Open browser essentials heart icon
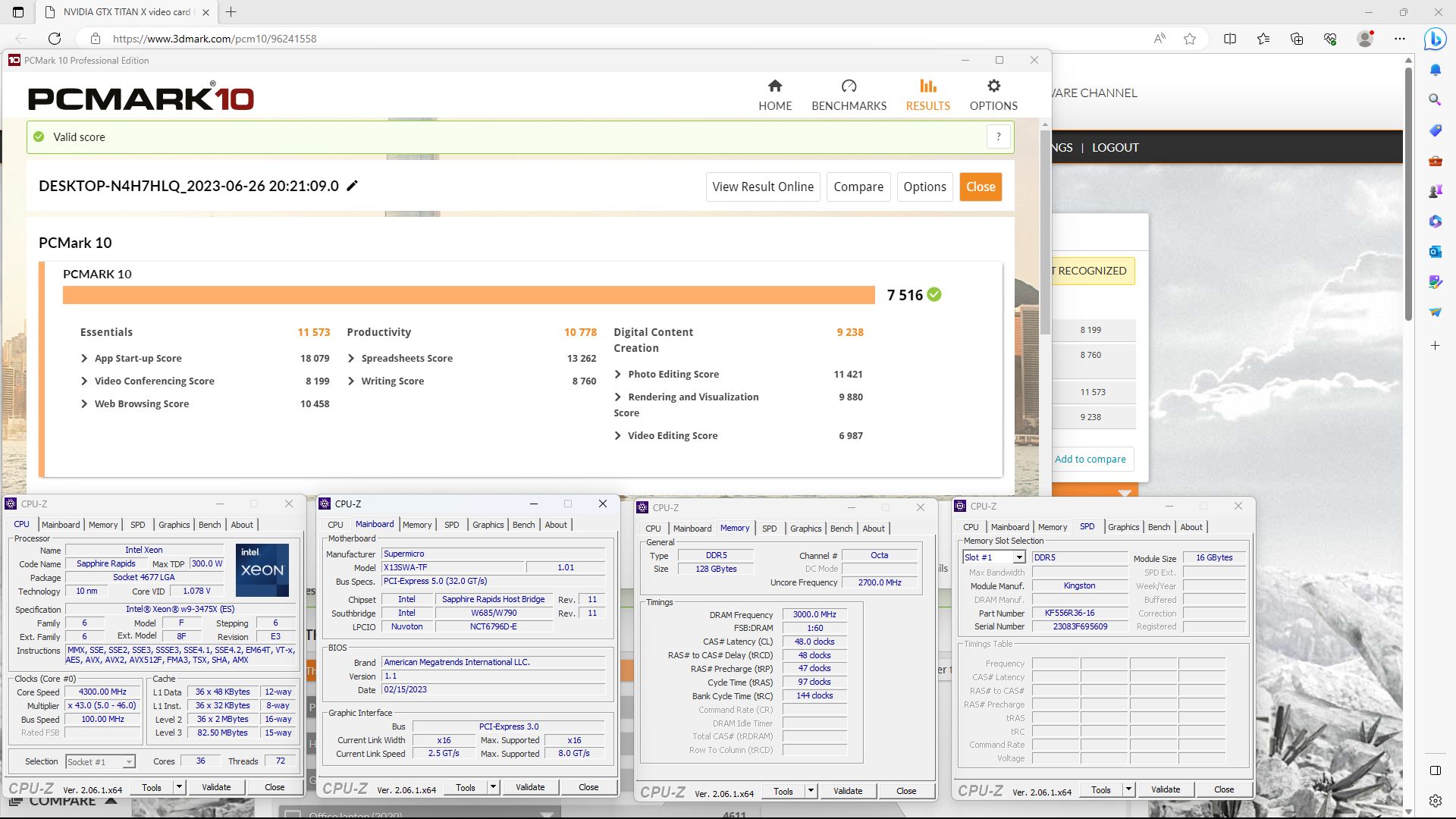 point(1330,39)
